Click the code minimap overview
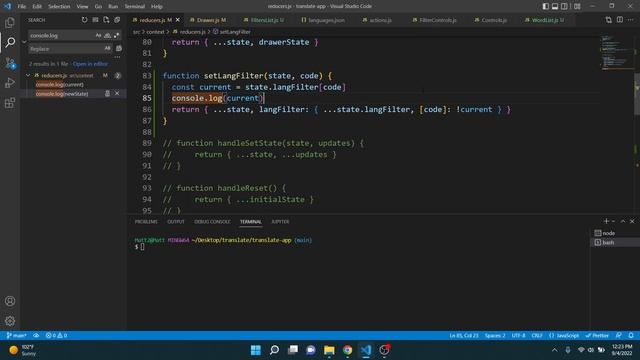This screenshot has height=360, width=640. point(616,53)
